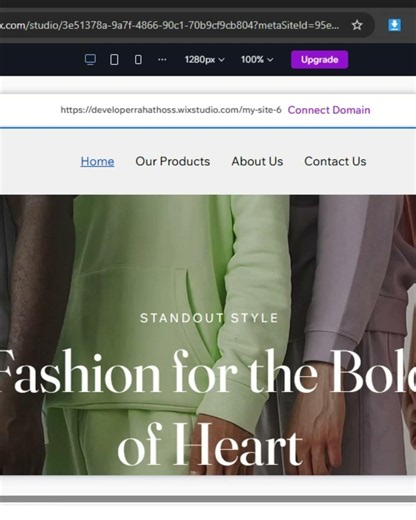Switch to tablet breakpoint view icon

(x=114, y=60)
